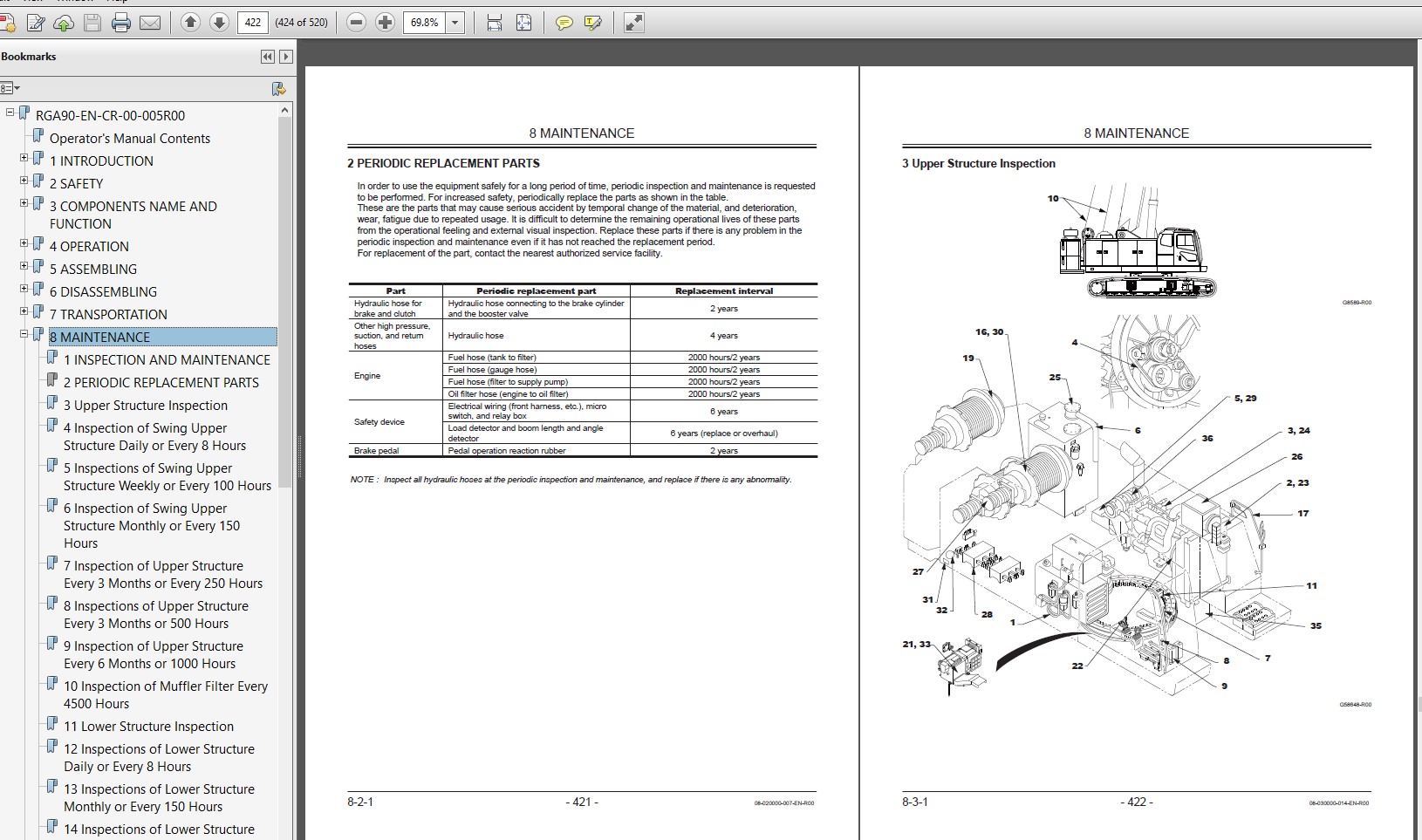The height and width of the screenshot is (840, 1422).
Task: Click the bookmarks panel vertical scrollbar
Action: [x=284, y=471]
